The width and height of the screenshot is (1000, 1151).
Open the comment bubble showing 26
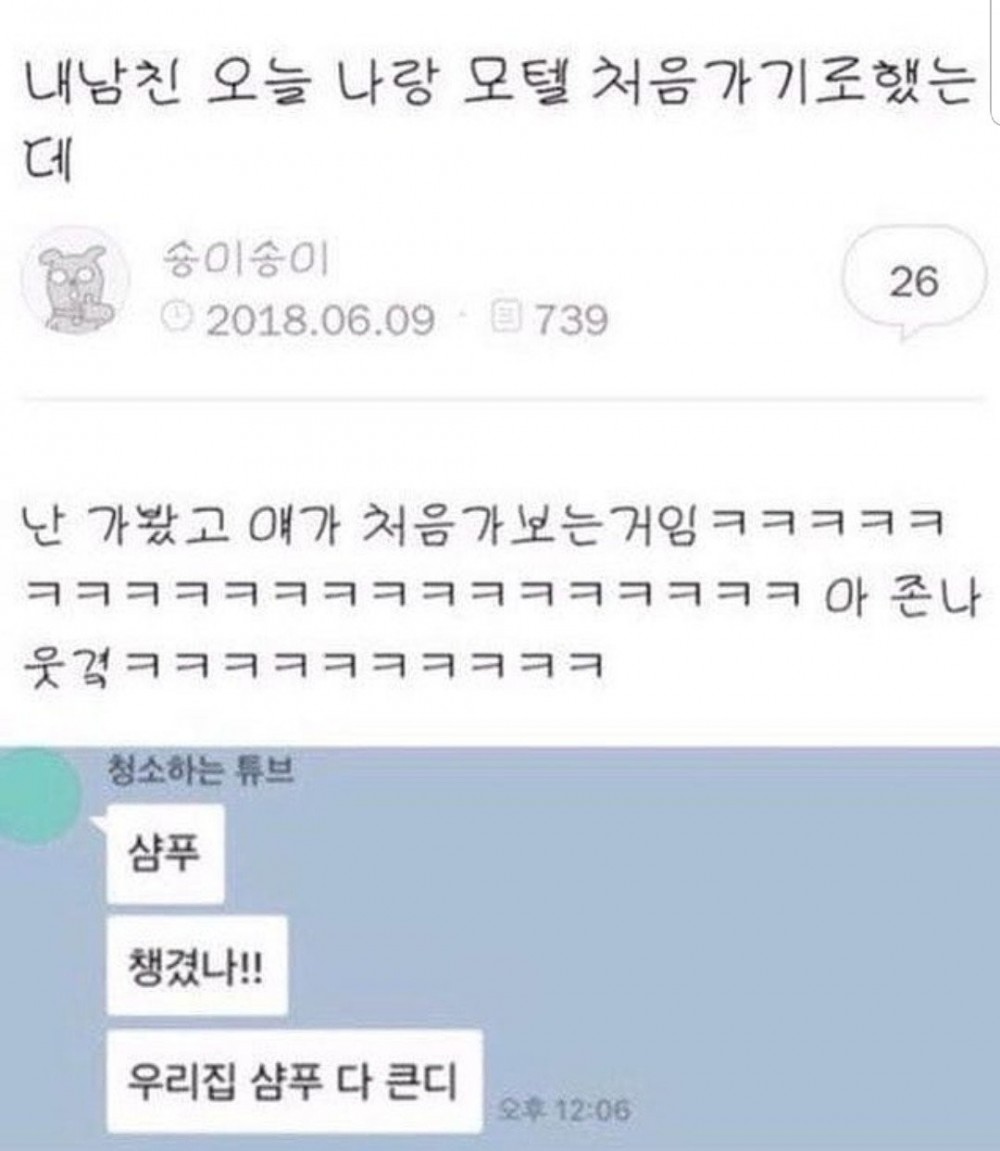pyautogui.click(x=913, y=283)
